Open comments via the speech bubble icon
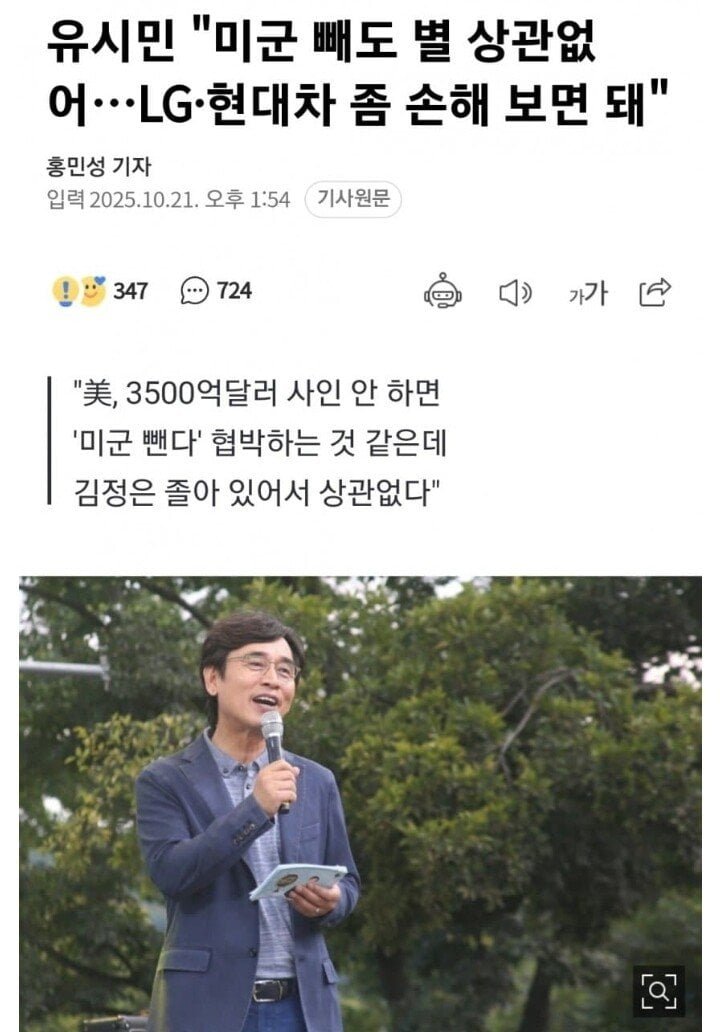This screenshot has width=720, height=1032. [194, 291]
